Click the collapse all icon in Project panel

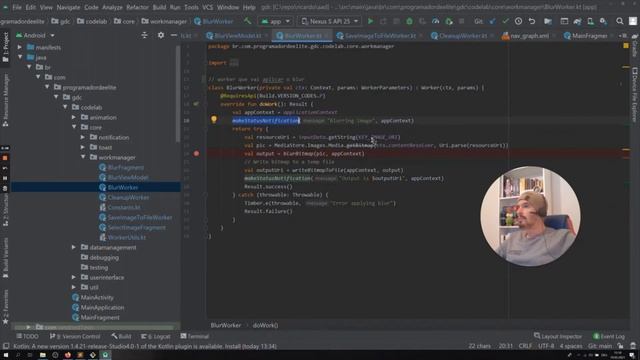point(144,36)
